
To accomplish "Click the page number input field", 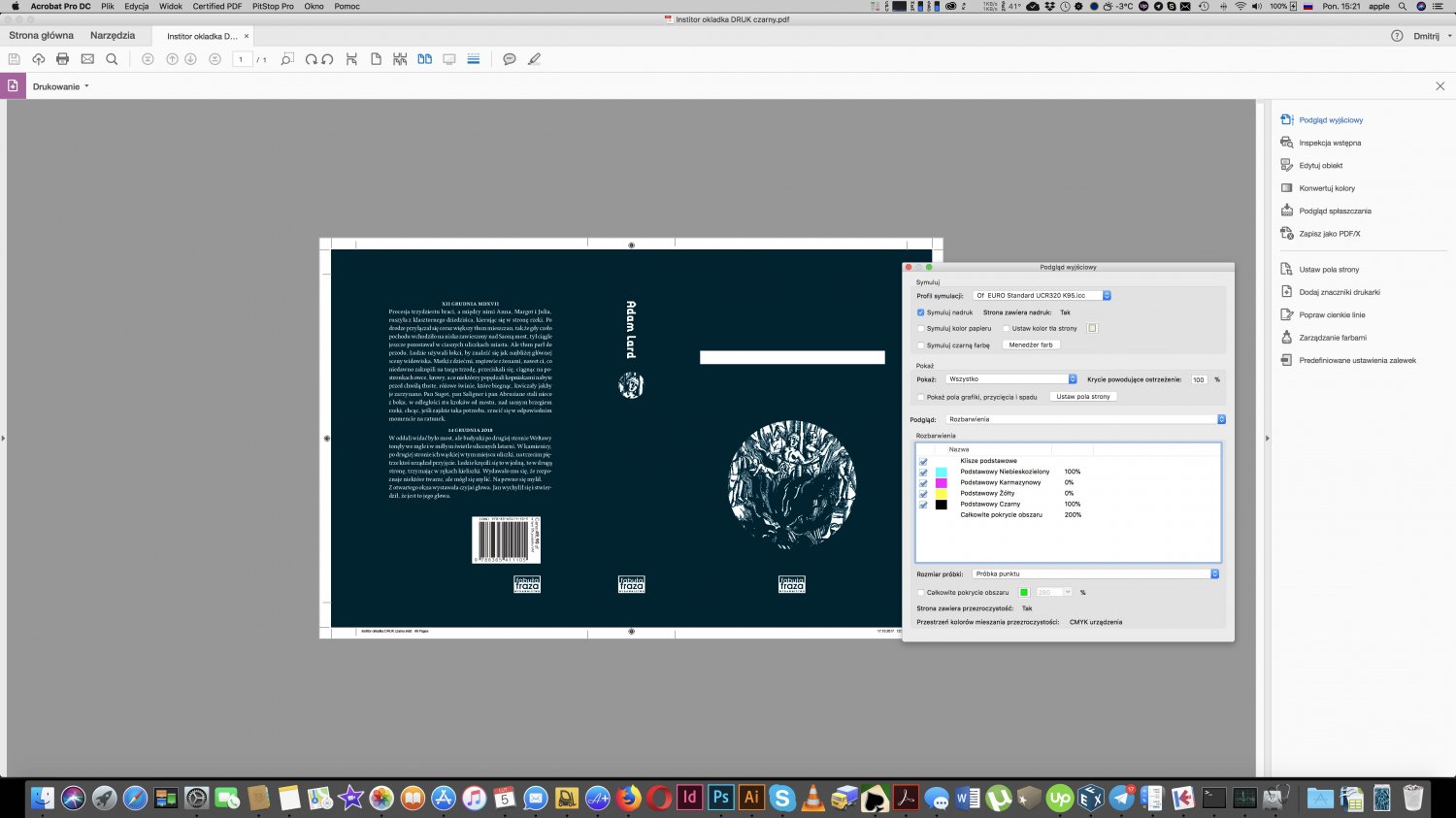I will (242, 59).
